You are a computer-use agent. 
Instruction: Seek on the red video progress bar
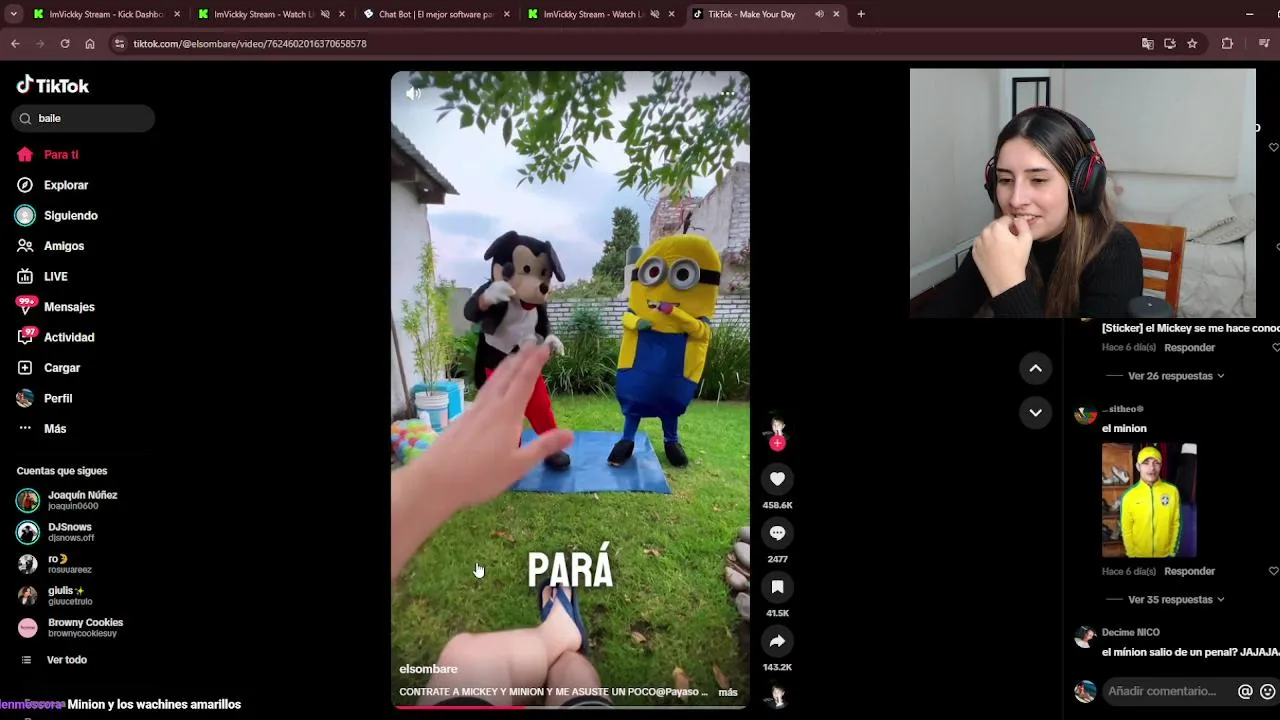pos(570,707)
